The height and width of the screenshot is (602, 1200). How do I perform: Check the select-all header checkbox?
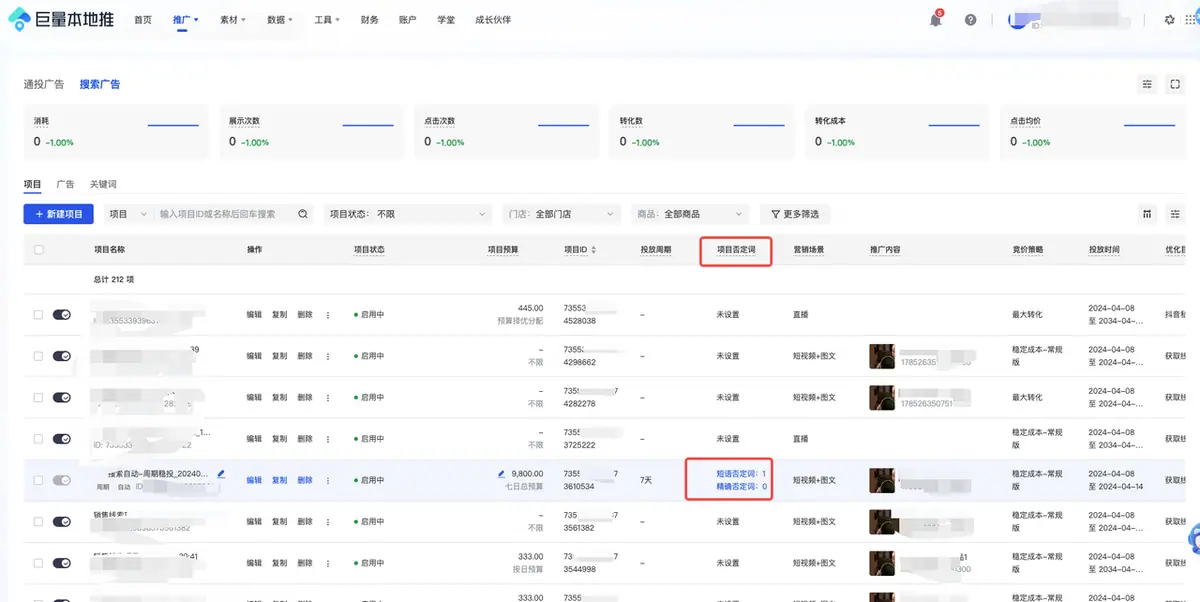coord(39,249)
